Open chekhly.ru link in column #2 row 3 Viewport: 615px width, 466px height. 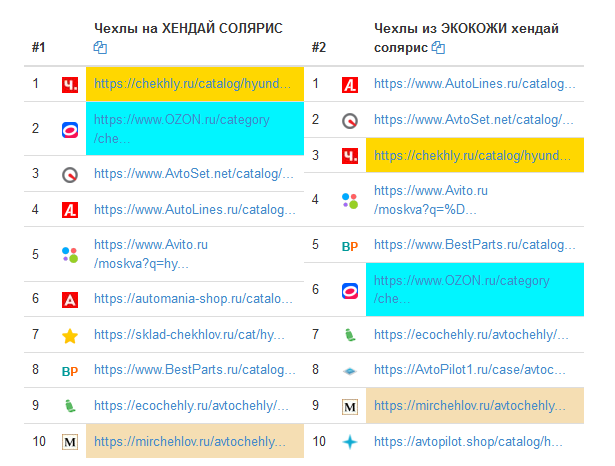tap(472, 155)
